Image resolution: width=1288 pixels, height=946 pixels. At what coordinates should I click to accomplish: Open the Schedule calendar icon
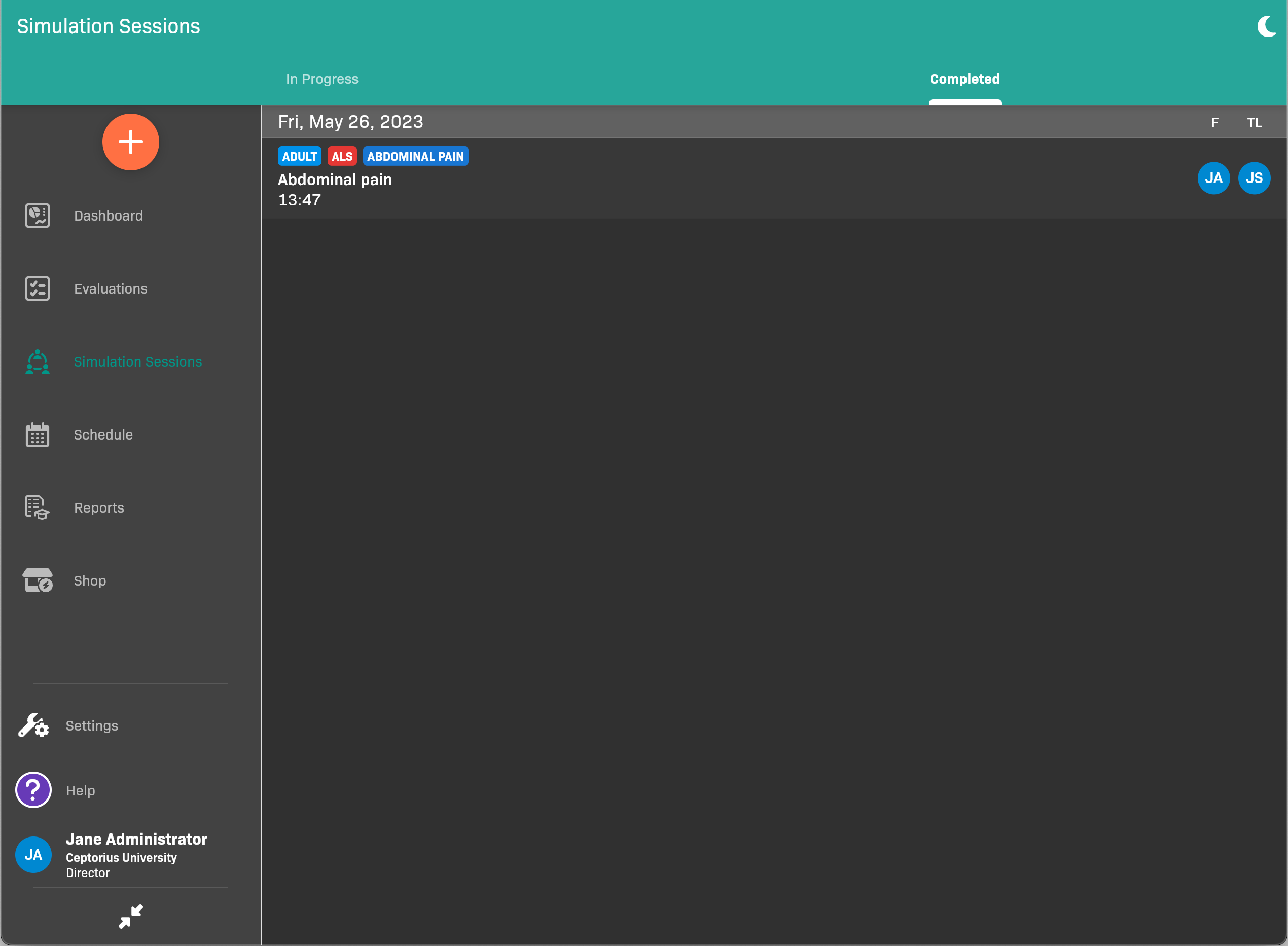coord(37,434)
